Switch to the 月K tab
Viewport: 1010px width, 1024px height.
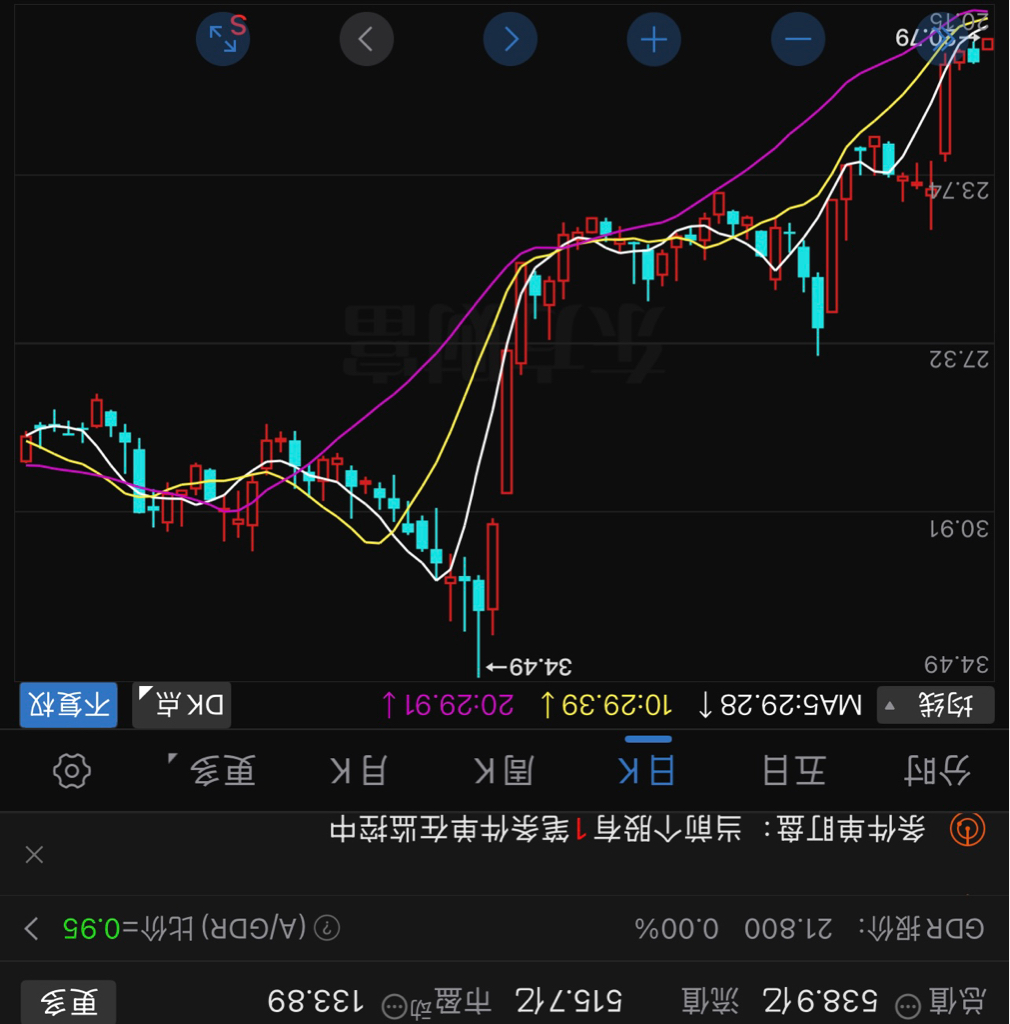click(359, 771)
